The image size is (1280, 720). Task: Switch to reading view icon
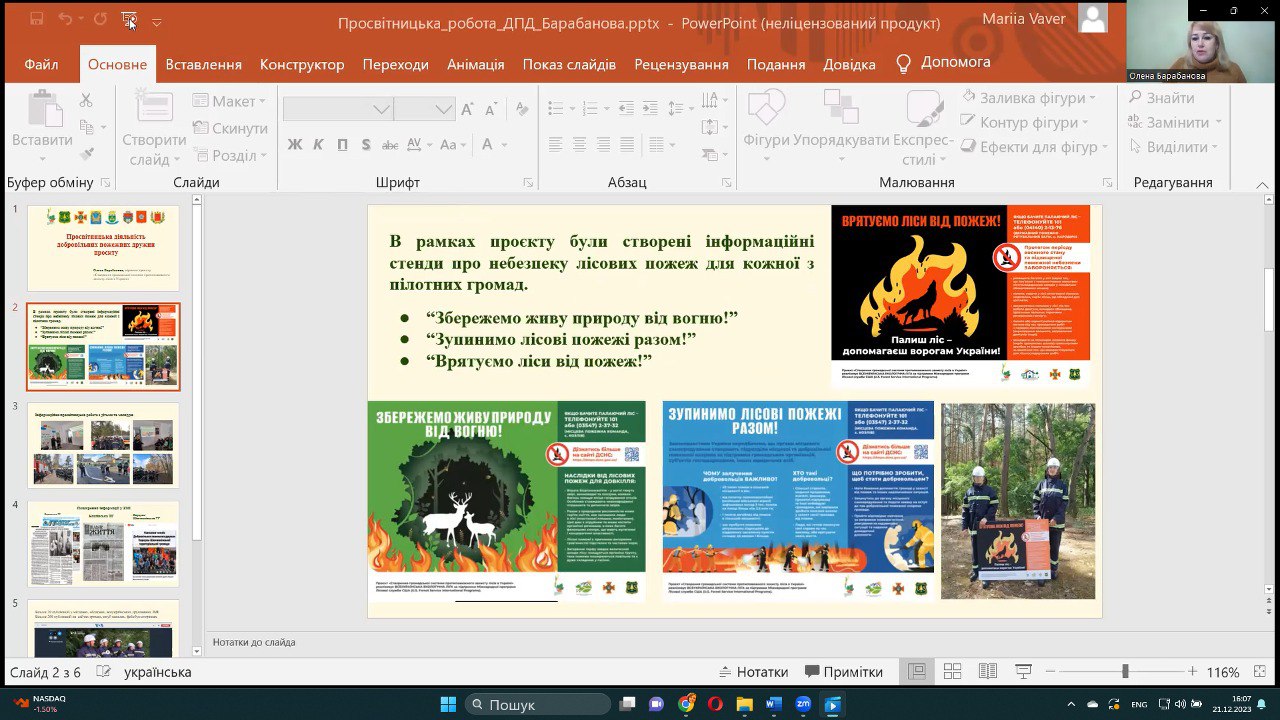988,672
